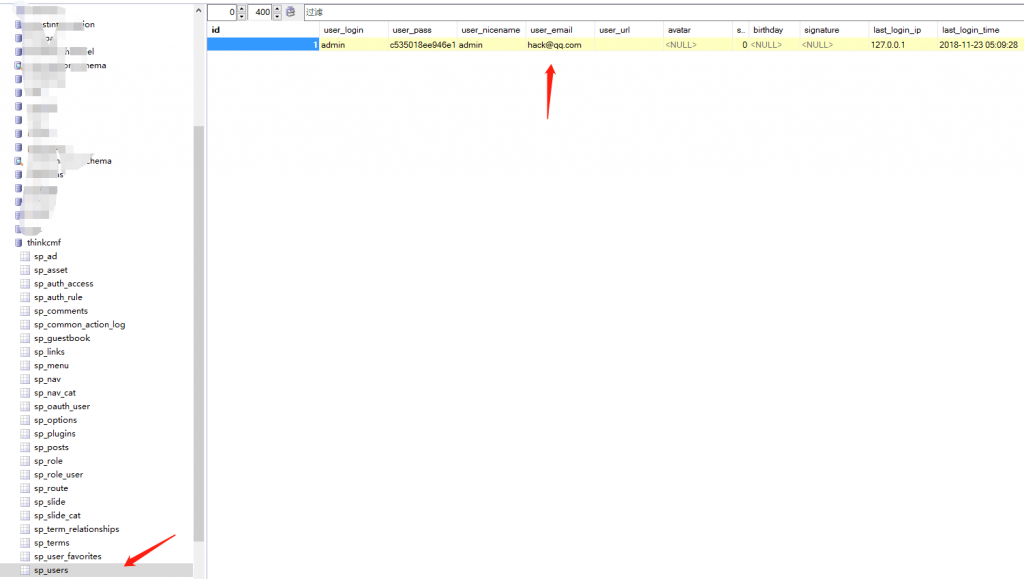Open the sp_term_relationships table
The image size is (1024, 579).
click(x=76, y=530)
